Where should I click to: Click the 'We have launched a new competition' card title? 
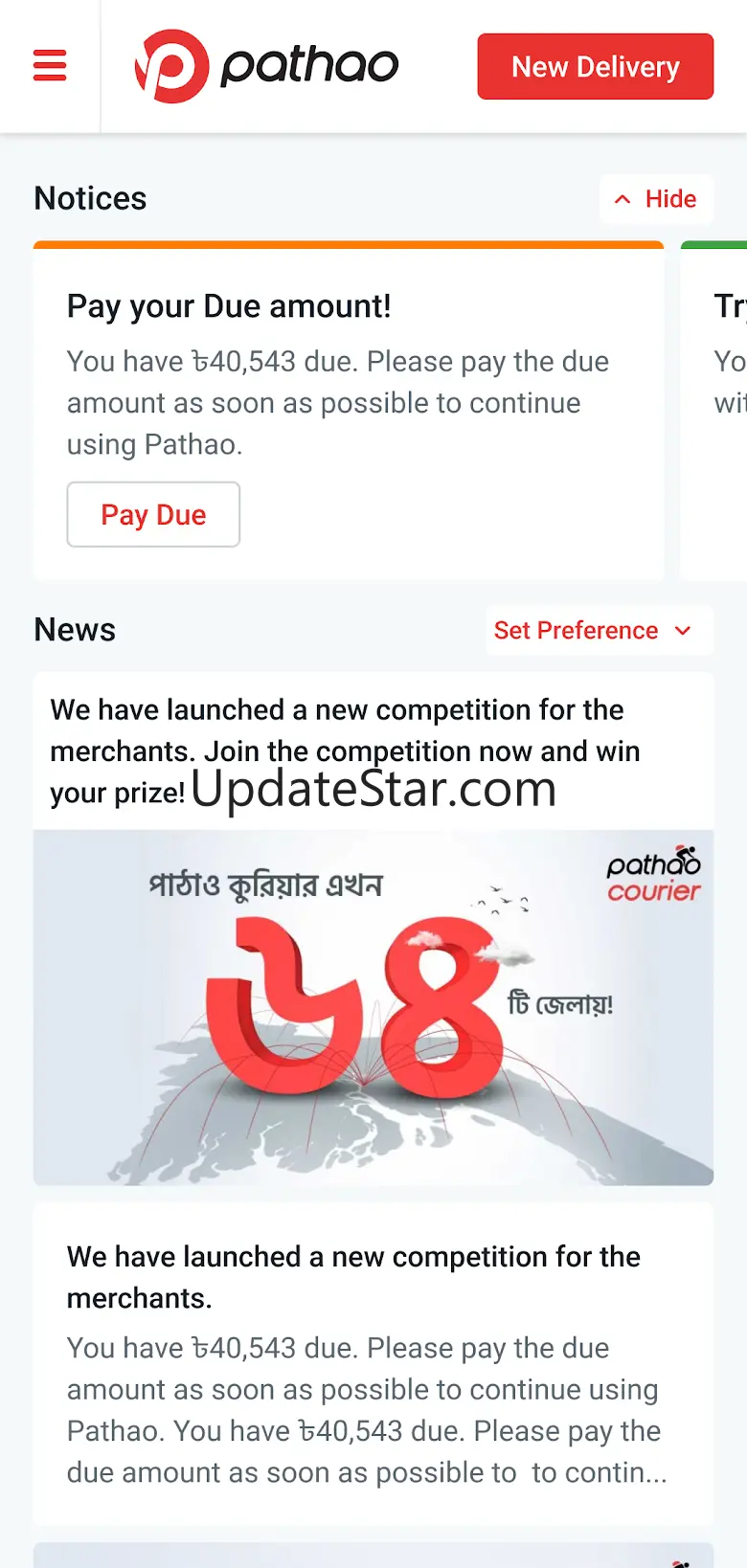pos(353,1277)
